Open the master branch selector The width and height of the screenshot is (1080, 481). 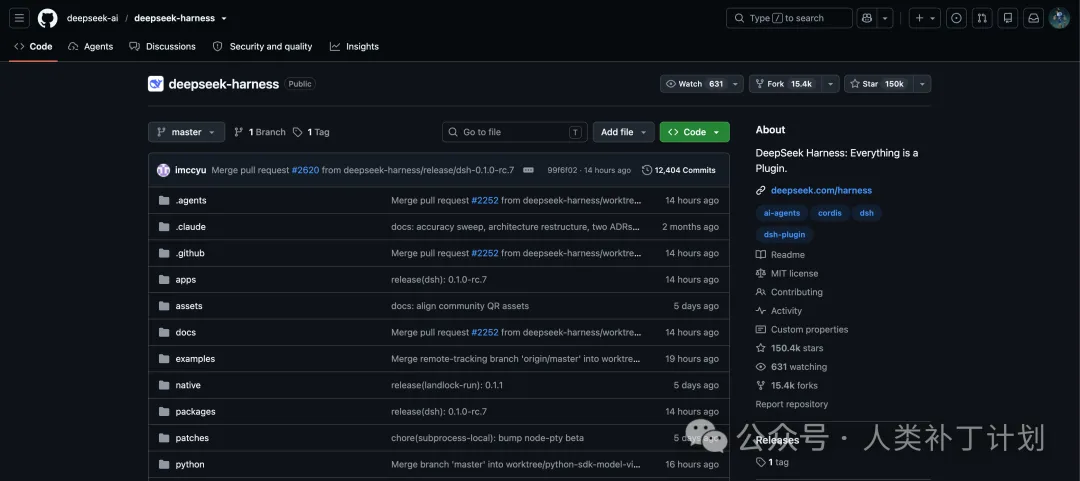pos(187,132)
